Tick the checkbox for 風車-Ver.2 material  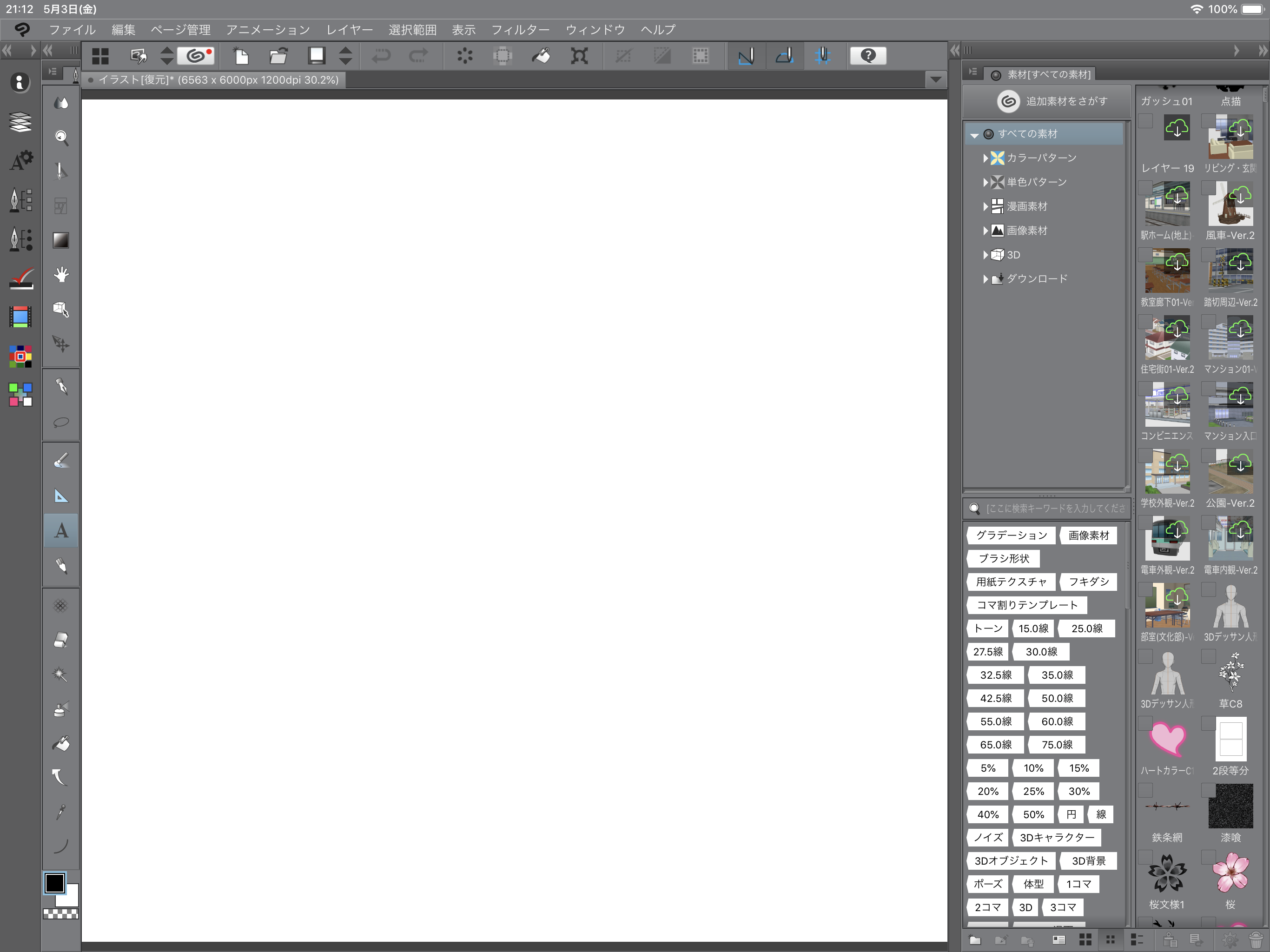[1208, 188]
